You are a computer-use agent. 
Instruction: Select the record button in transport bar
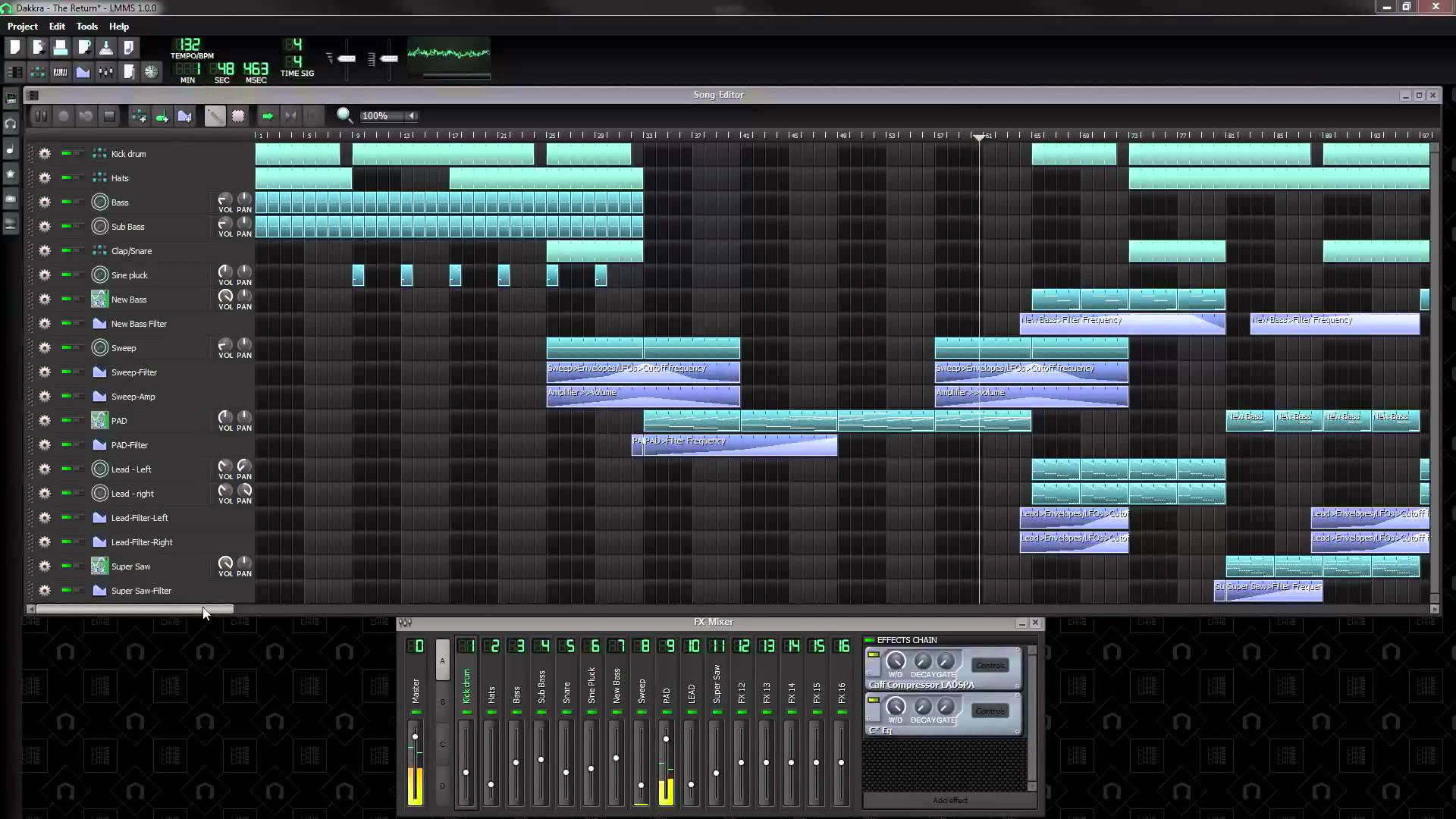[x=63, y=115]
